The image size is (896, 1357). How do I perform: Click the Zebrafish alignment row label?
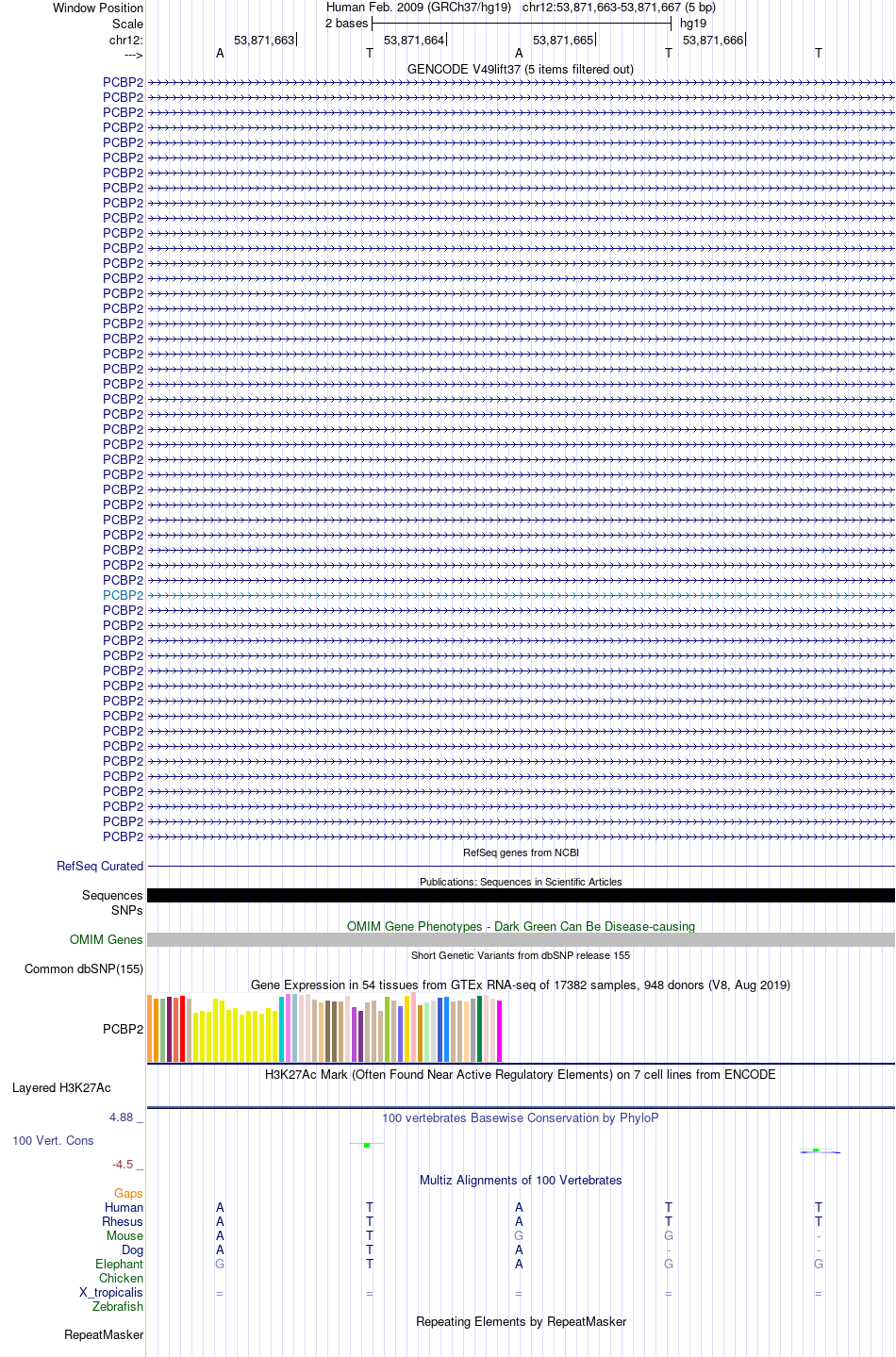(118, 1306)
